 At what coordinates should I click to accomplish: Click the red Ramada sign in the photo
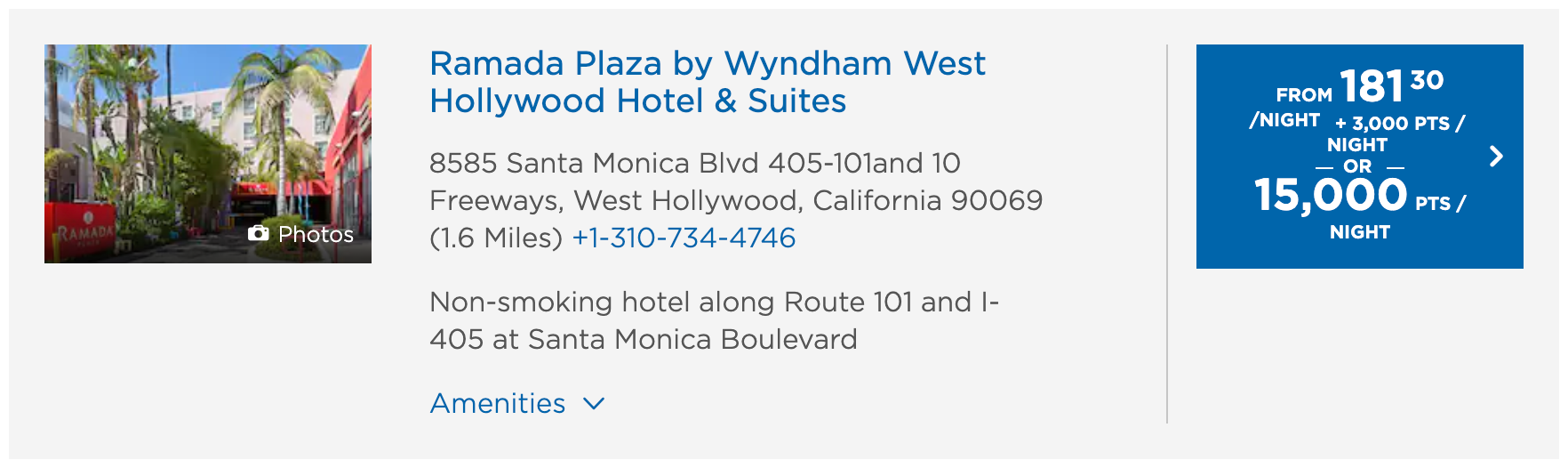coord(82,232)
